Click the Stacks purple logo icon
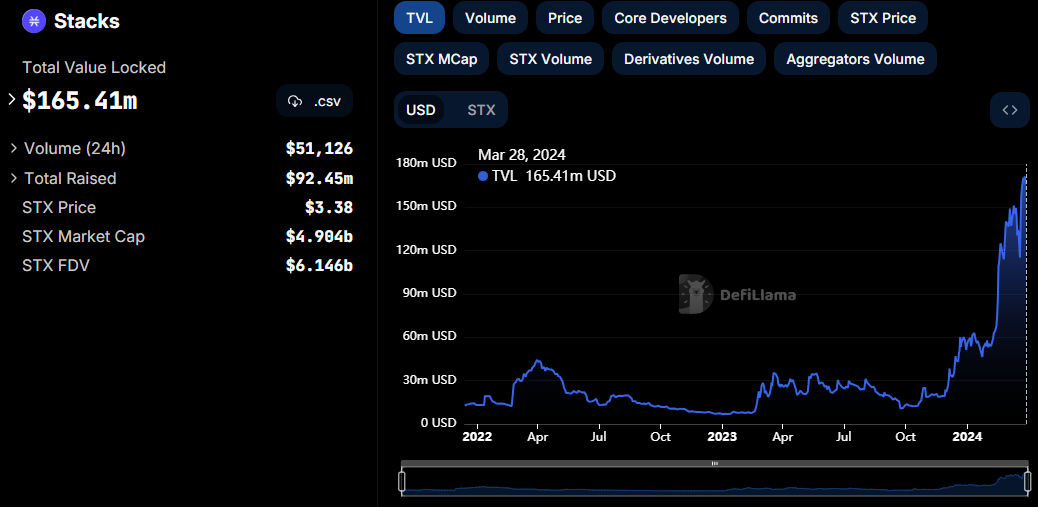The image size is (1038, 507). tap(33, 21)
